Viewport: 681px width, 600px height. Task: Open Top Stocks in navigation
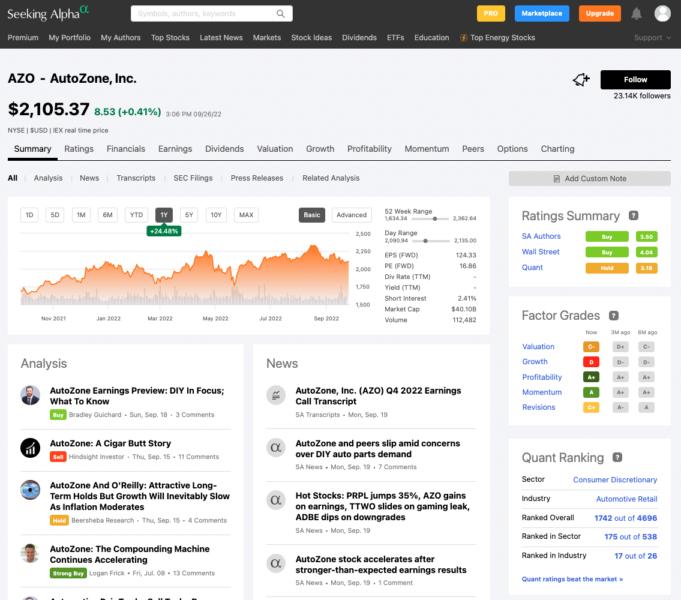(x=170, y=38)
